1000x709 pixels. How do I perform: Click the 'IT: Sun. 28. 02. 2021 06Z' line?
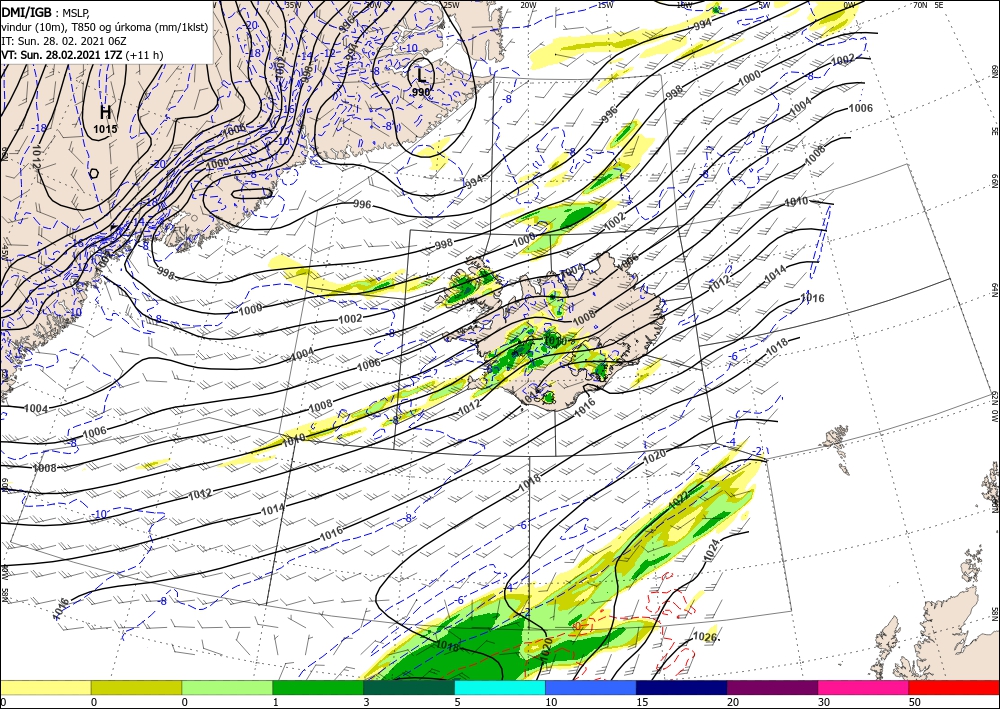[64, 41]
